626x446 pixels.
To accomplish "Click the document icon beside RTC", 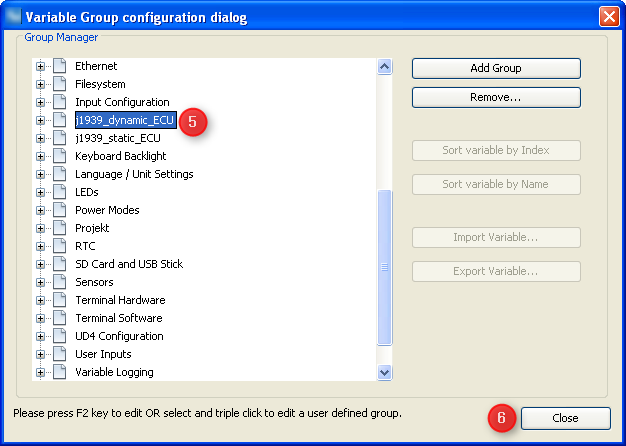I will 59,246.
